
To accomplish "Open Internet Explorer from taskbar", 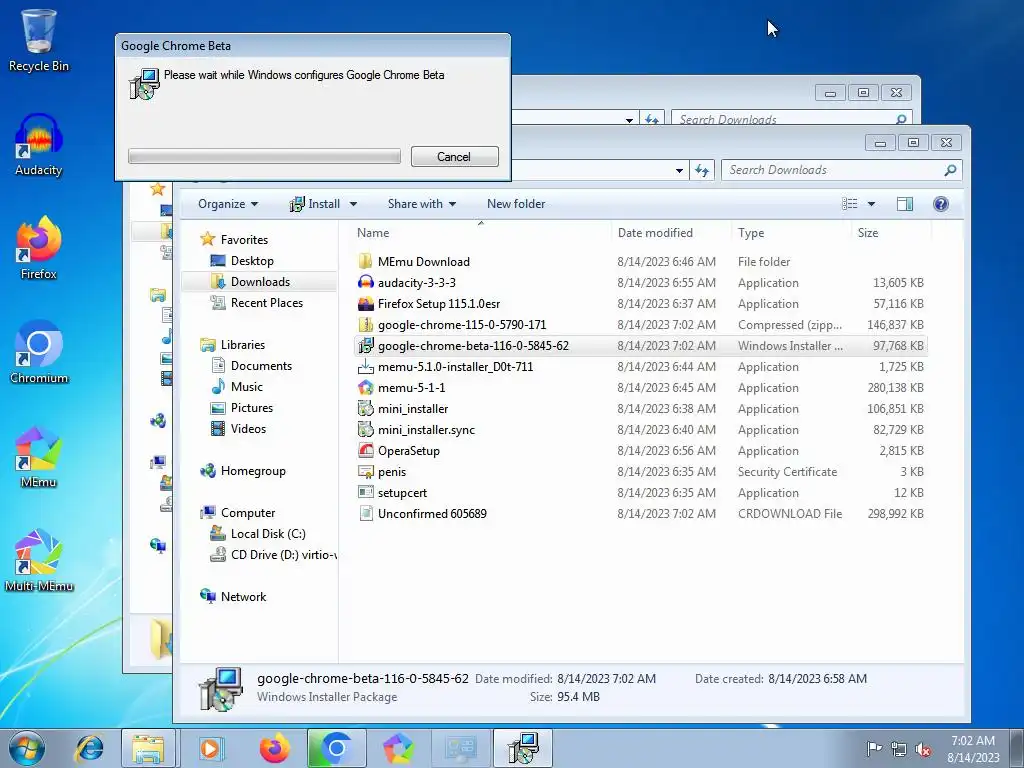I will (89, 748).
